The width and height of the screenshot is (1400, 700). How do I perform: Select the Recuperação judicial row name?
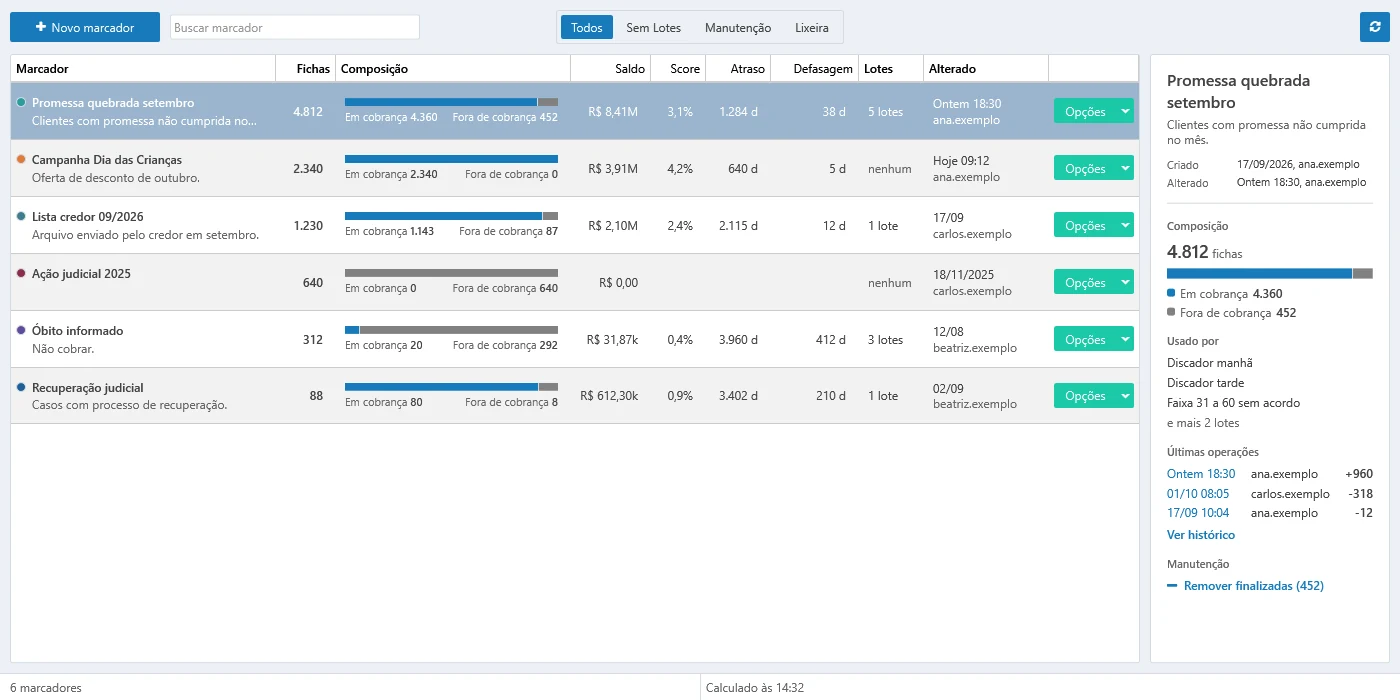pos(88,388)
